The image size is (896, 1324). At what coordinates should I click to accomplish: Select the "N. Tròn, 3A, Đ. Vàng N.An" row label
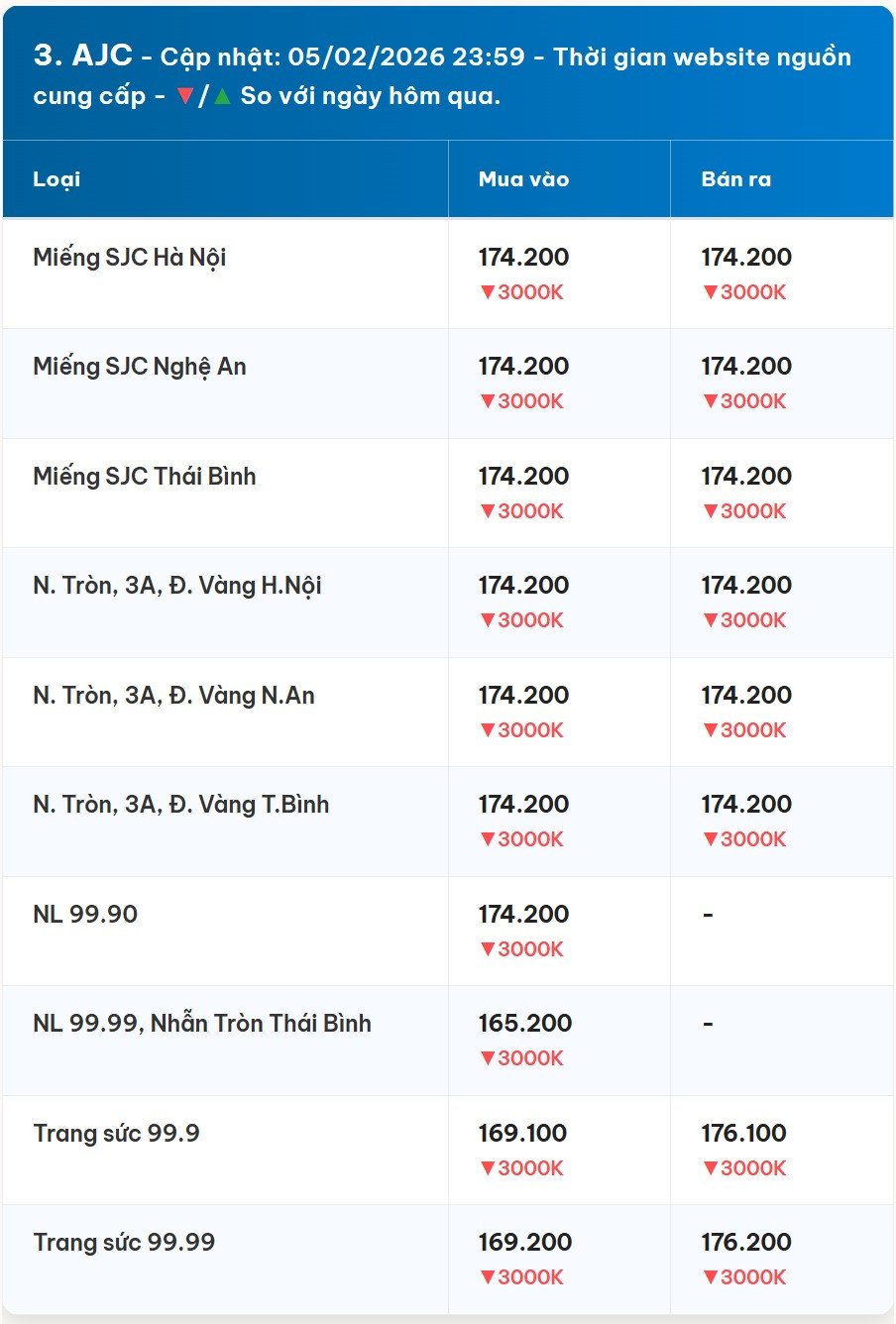click(x=173, y=696)
